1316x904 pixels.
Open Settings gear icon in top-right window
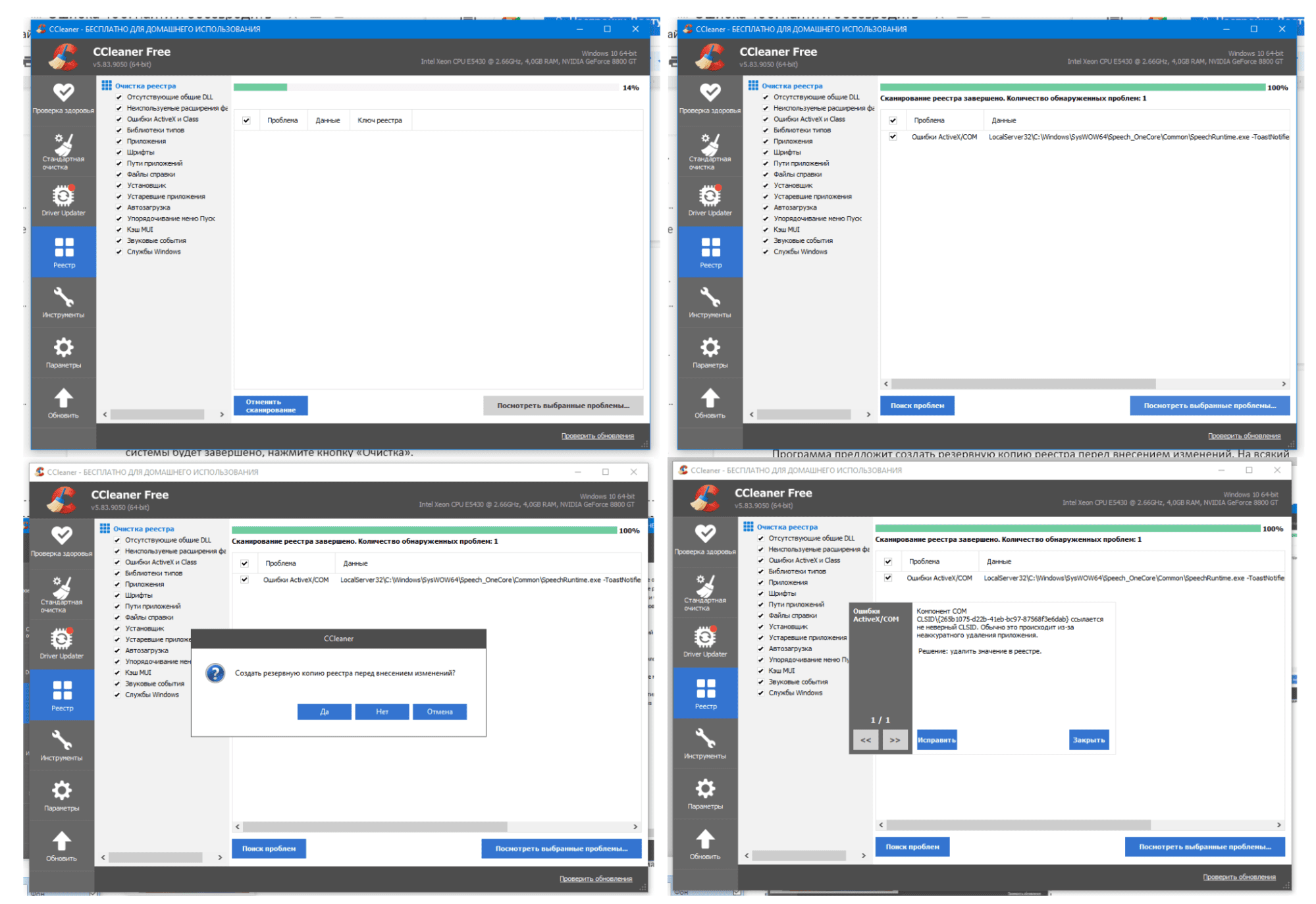710,348
